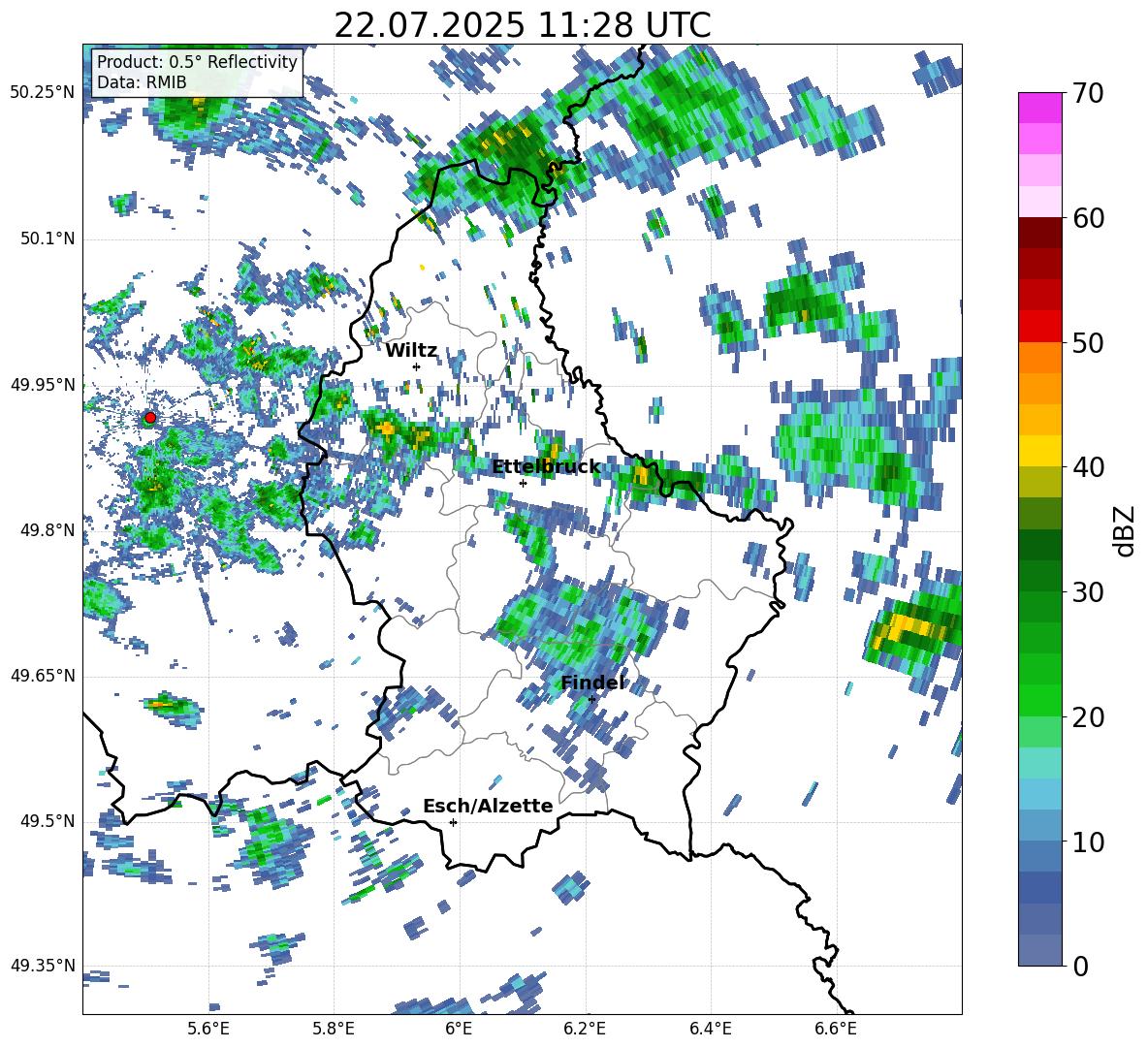Click the 6.2°E longitude tick label

pyautogui.click(x=585, y=1029)
